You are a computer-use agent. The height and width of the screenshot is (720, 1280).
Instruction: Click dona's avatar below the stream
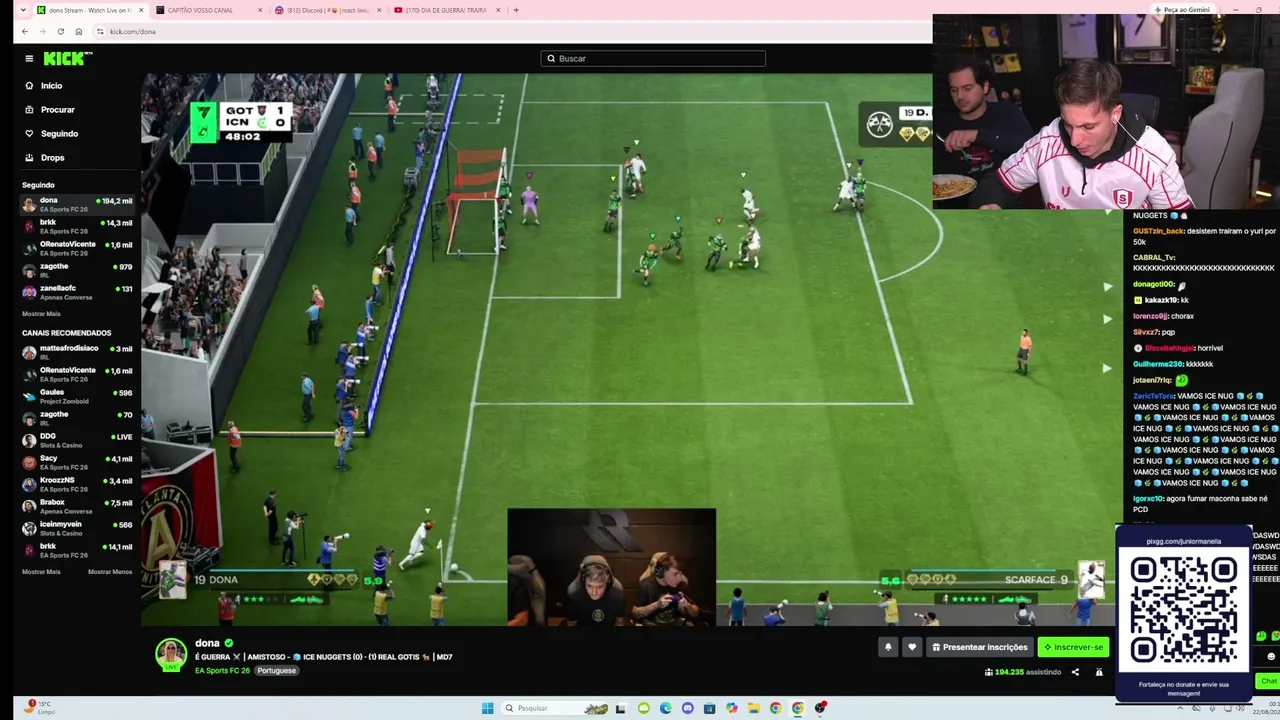171,654
